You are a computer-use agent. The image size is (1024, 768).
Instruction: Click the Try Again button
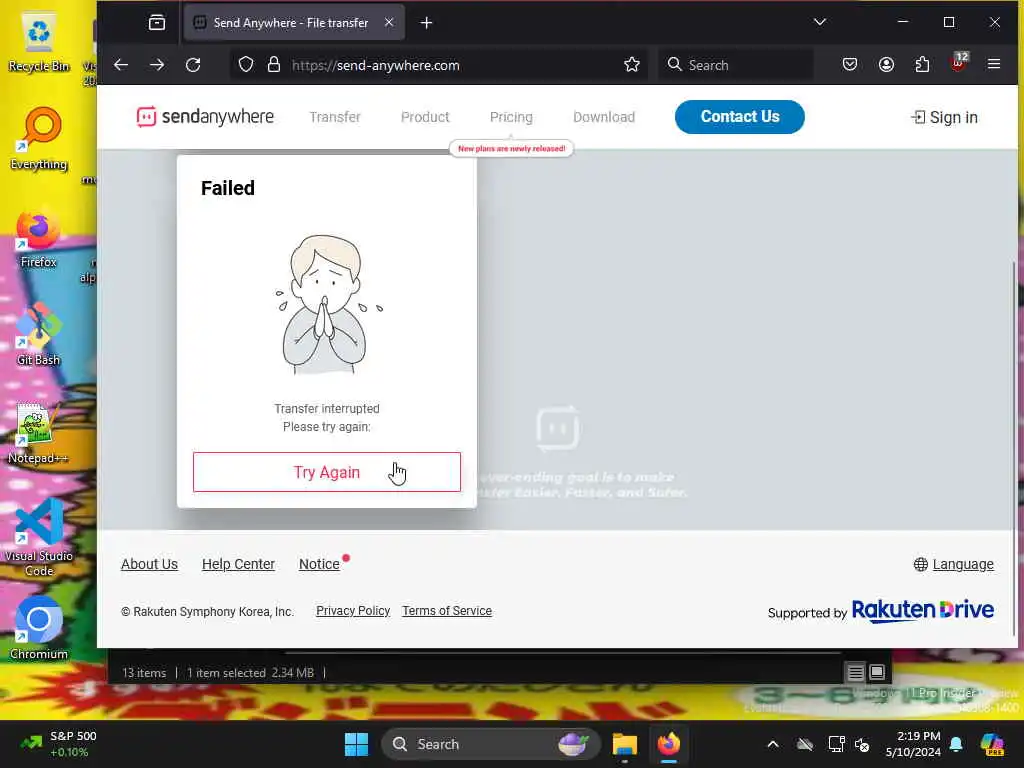click(x=327, y=472)
